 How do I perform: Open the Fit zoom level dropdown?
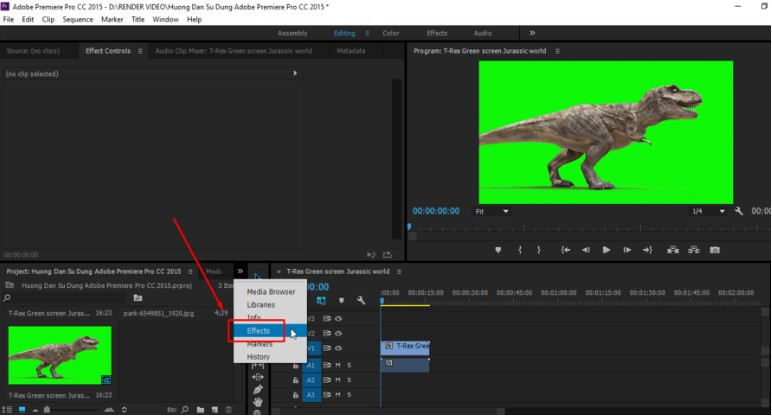[492, 211]
